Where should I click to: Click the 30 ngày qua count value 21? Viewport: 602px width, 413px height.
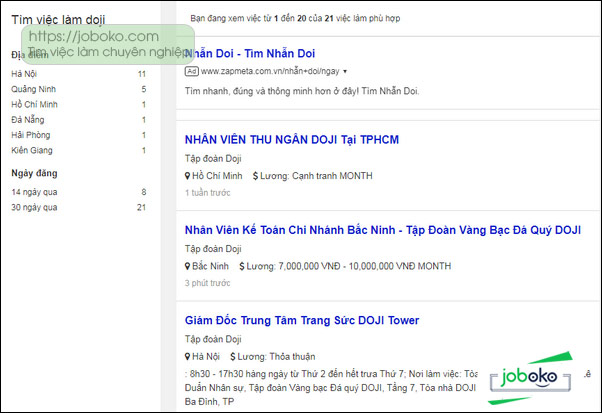[141, 207]
